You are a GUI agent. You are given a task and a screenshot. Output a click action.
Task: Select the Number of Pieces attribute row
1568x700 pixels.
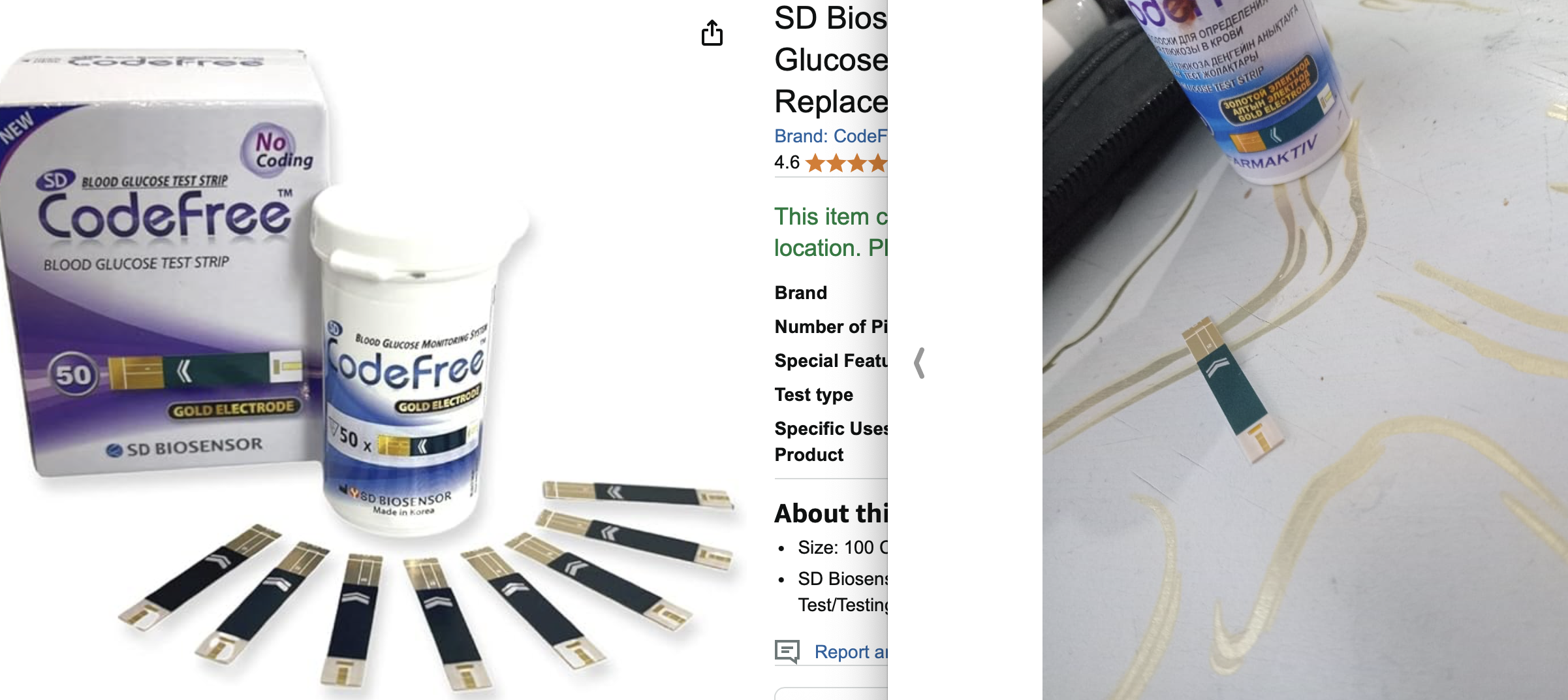click(830, 326)
